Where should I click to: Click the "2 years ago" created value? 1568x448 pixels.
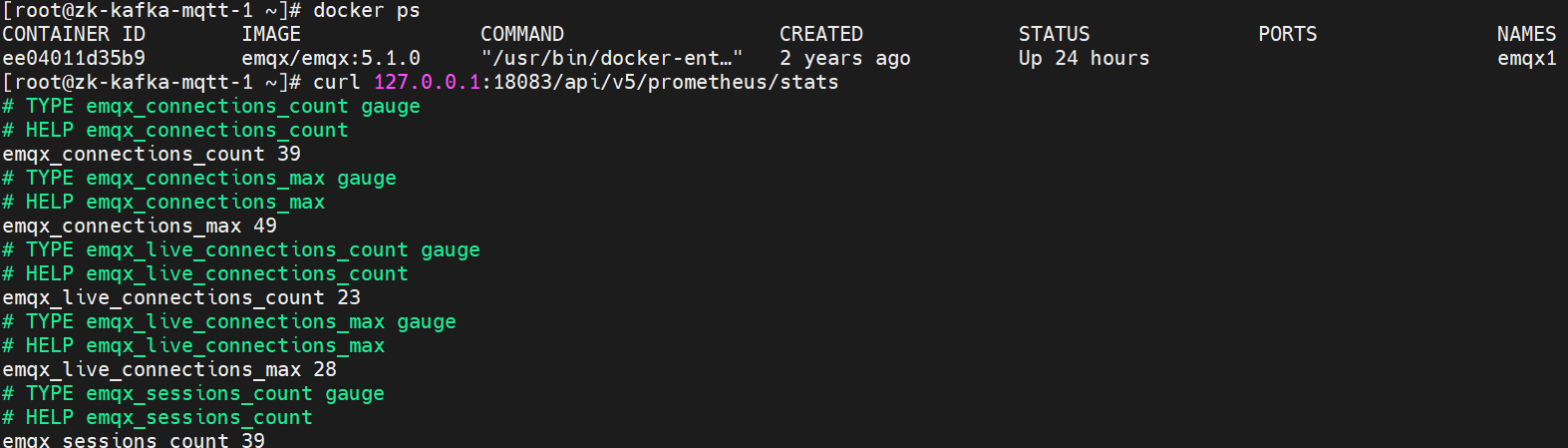click(x=844, y=58)
